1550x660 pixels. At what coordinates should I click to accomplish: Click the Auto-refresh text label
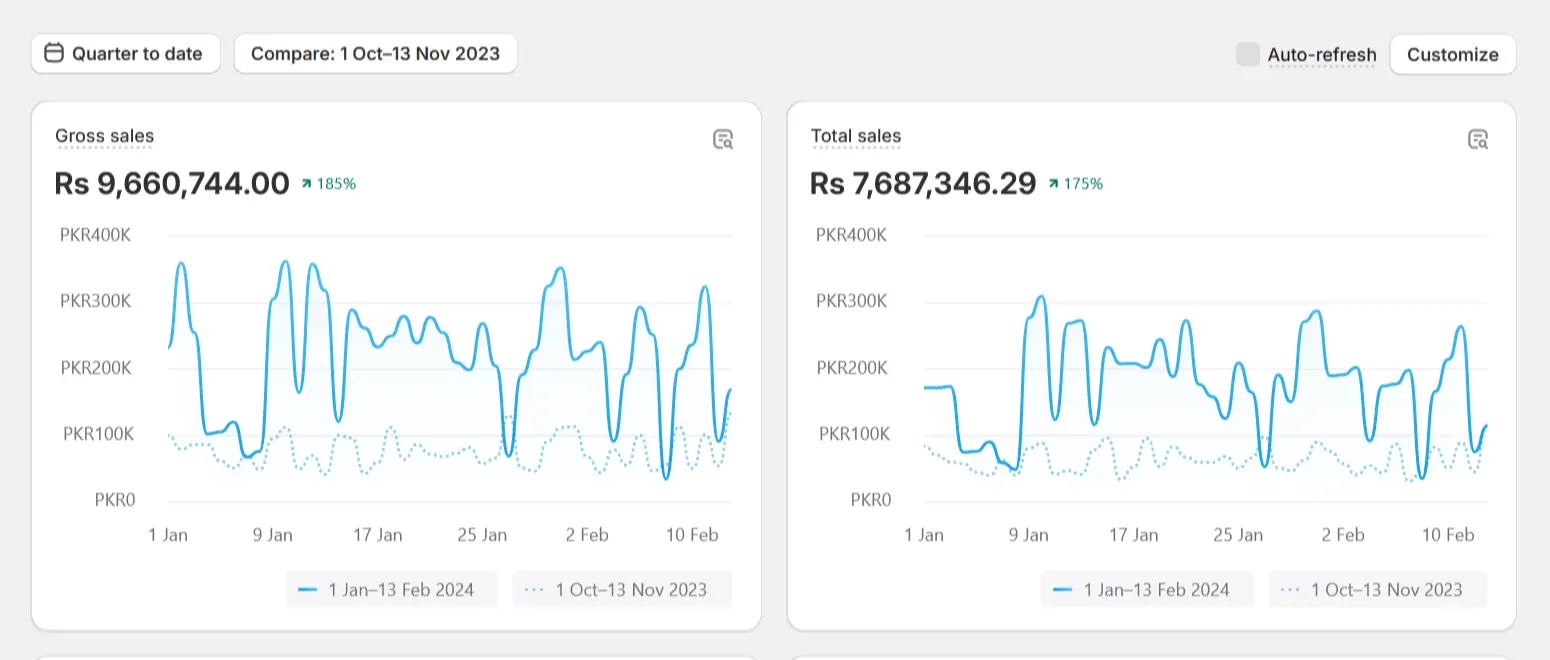[1322, 55]
